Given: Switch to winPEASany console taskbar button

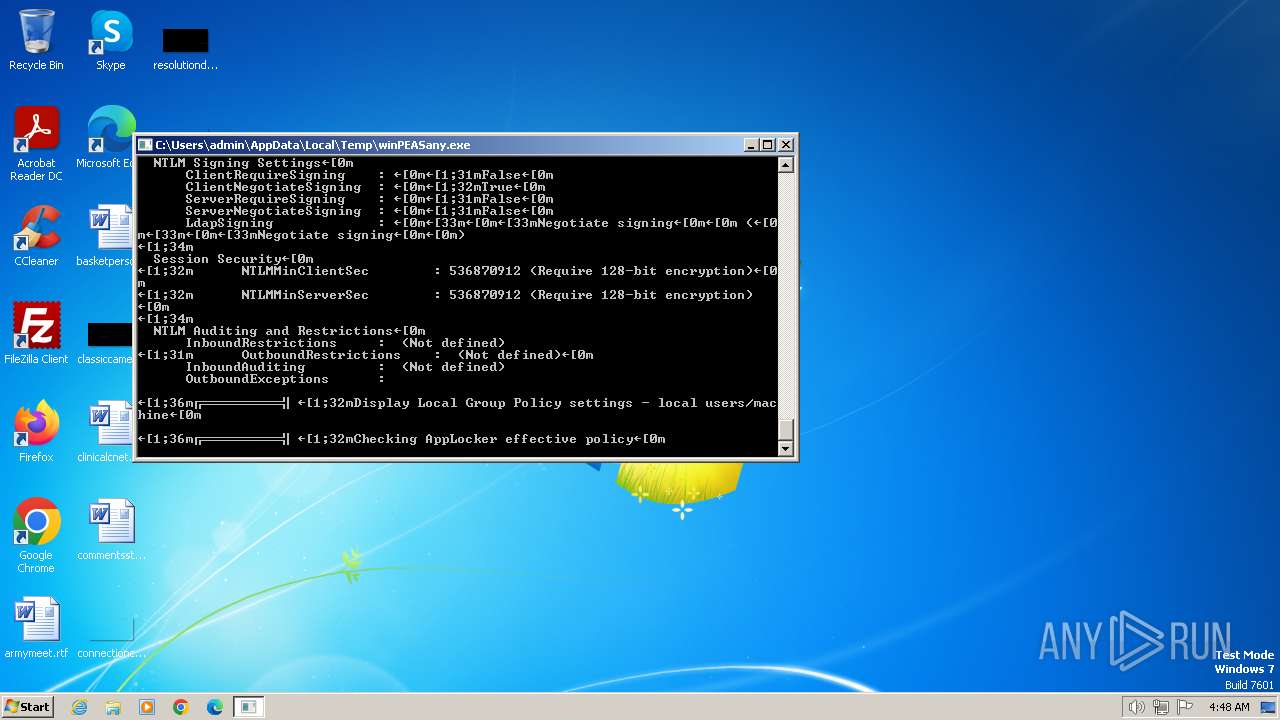Looking at the screenshot, I should pyautogui.click(x=249, y=707).
